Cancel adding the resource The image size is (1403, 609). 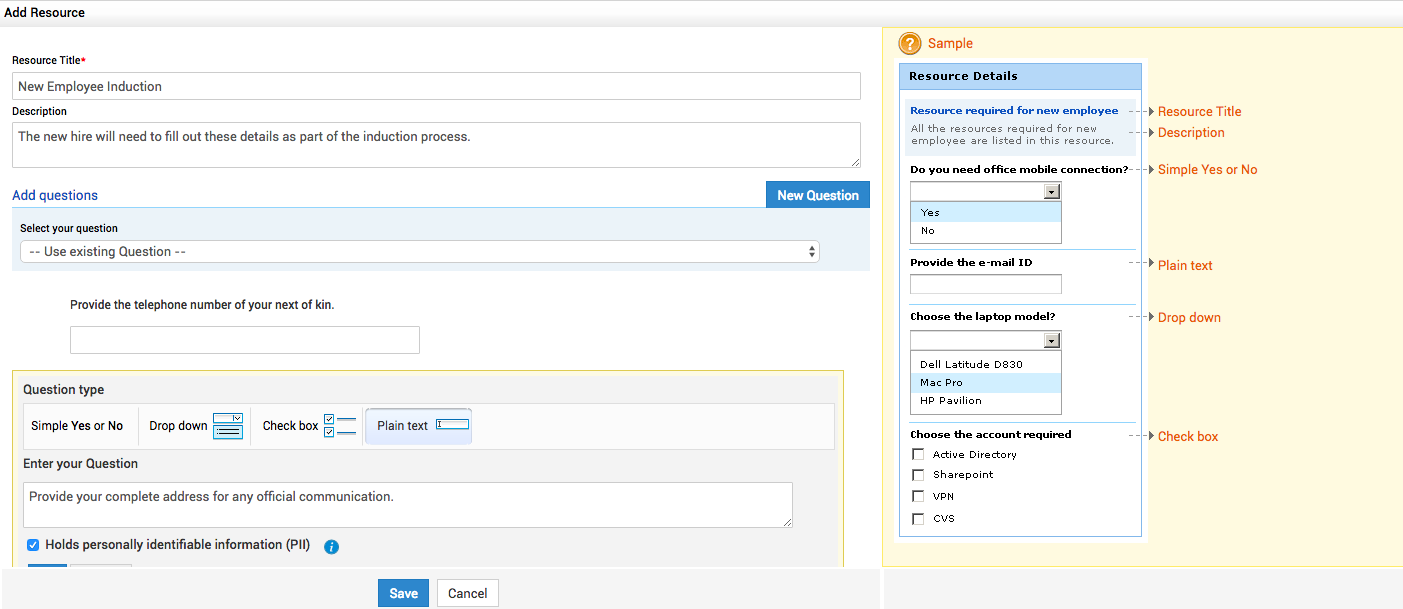pyautogui.click(x=467, y=593)
